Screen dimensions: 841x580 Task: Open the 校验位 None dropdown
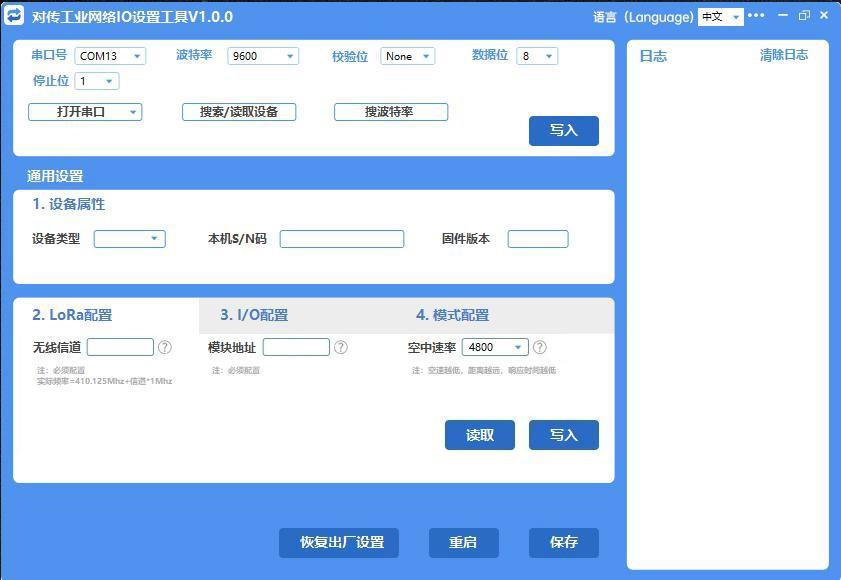[x=407, y=56]
